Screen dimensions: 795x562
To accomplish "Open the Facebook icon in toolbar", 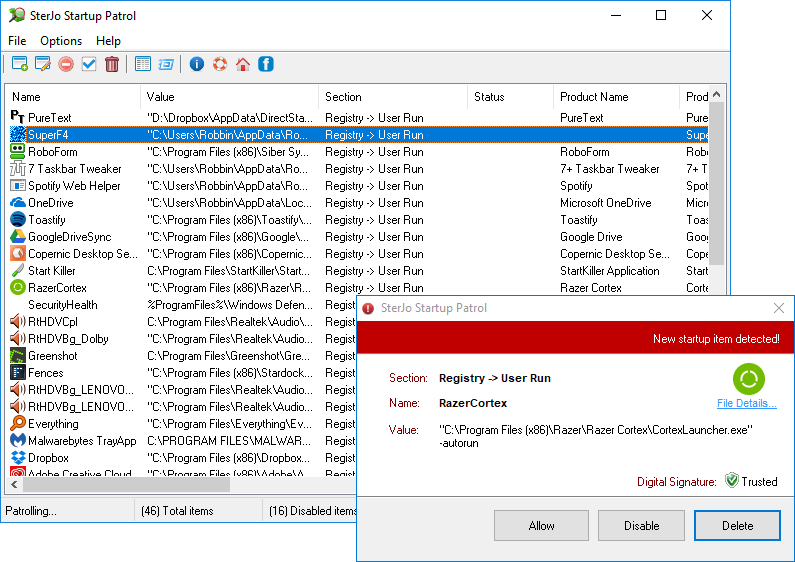I will [266, 64].
